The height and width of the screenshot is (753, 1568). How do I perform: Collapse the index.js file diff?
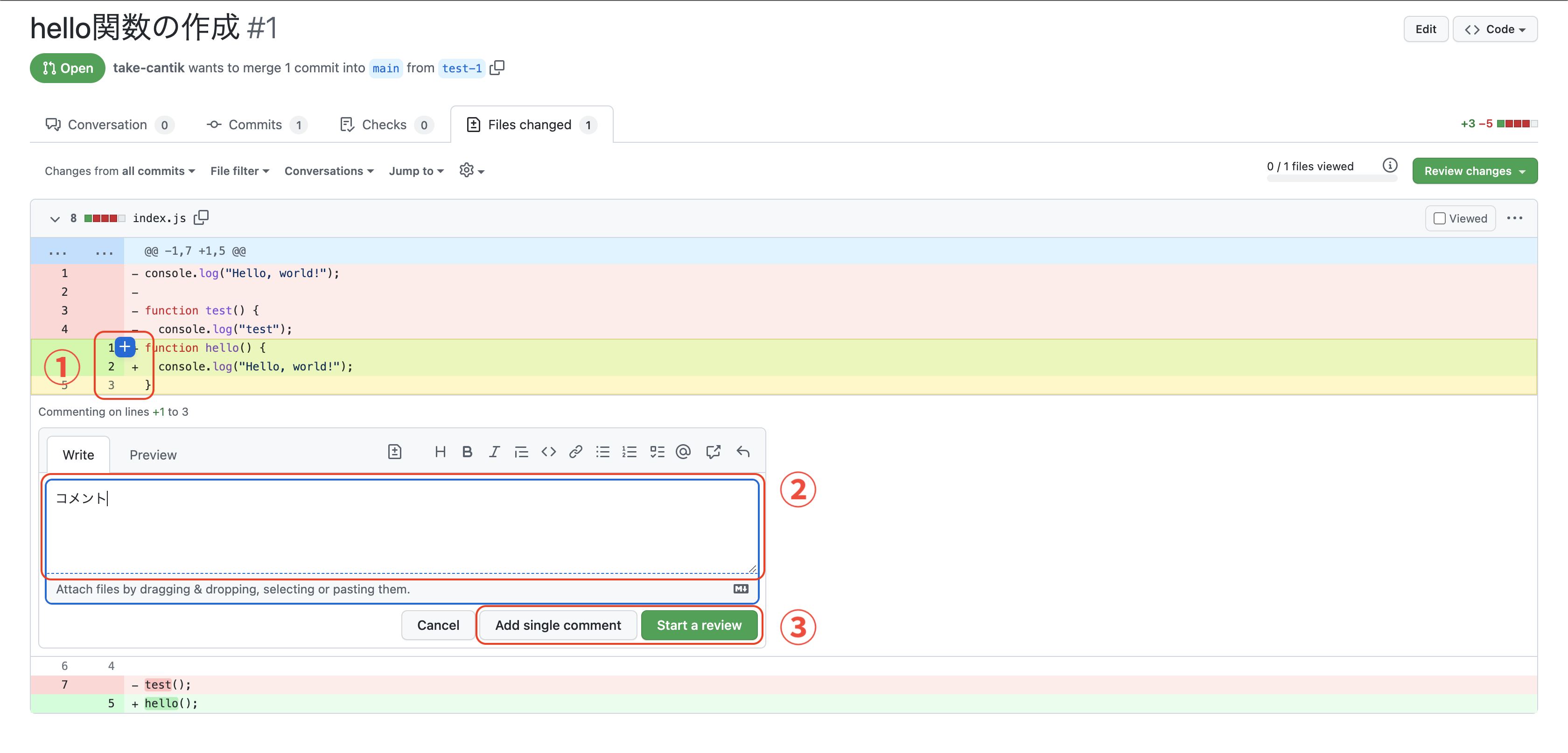coord(55,218)
